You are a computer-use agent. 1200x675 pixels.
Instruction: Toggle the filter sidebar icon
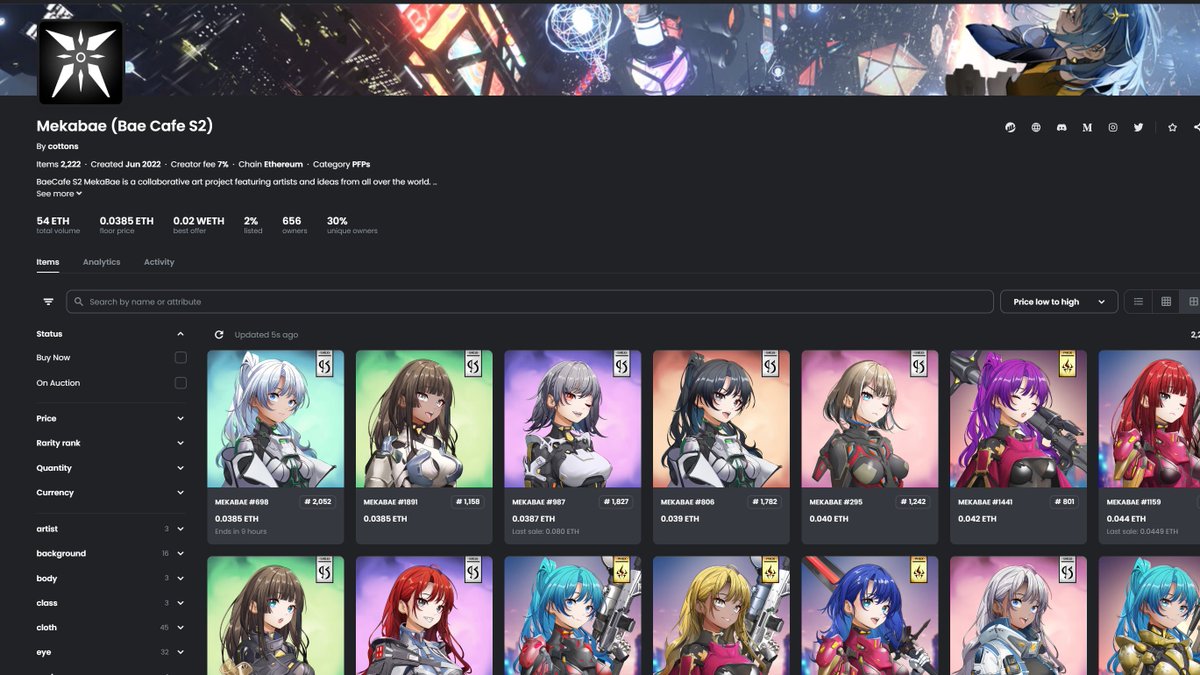[x=48, y=302]
